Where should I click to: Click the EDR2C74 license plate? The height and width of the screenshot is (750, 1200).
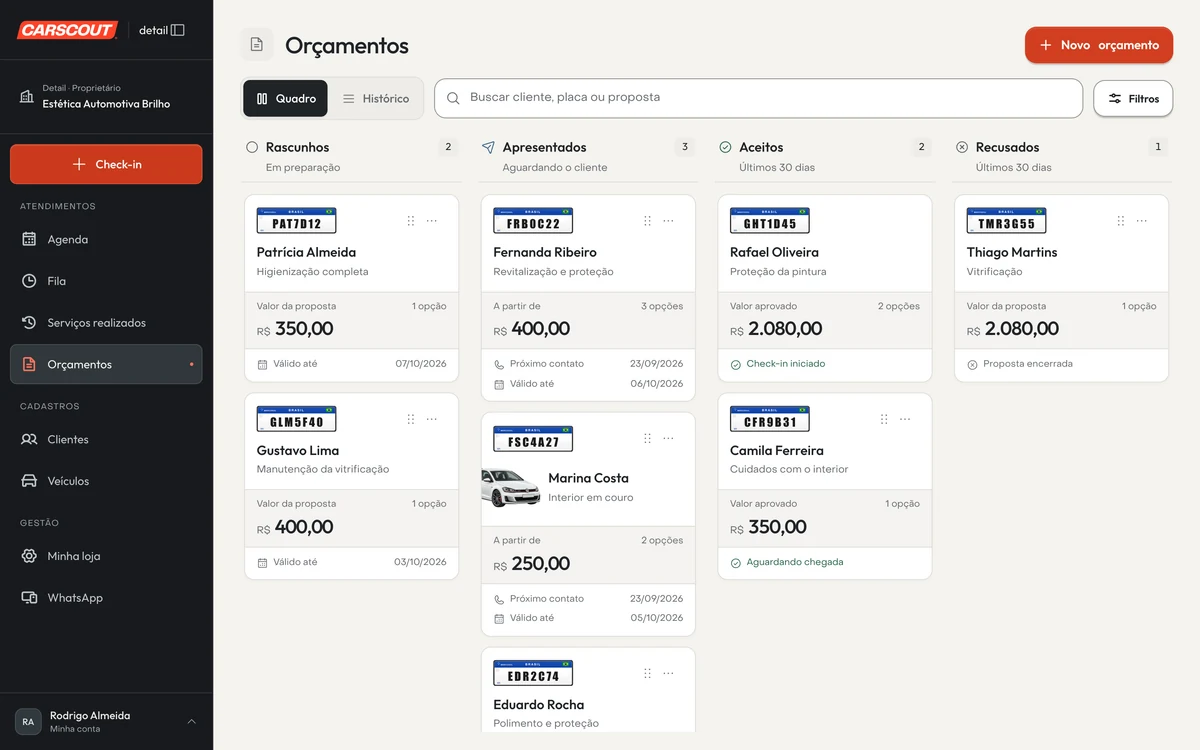click(533, 673)
